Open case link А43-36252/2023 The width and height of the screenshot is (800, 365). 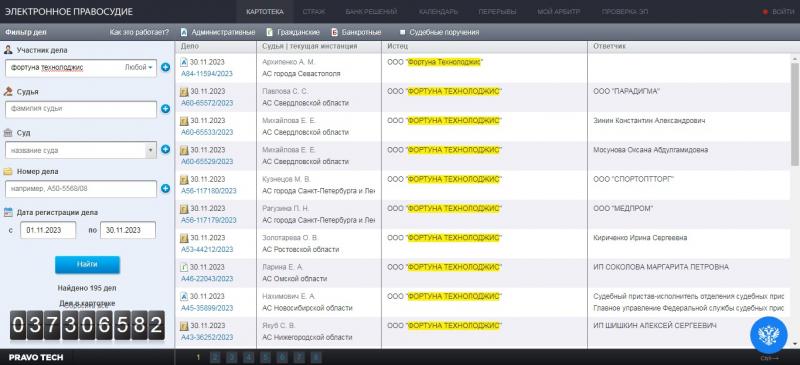pyautogui.click(x=207, y=337)
